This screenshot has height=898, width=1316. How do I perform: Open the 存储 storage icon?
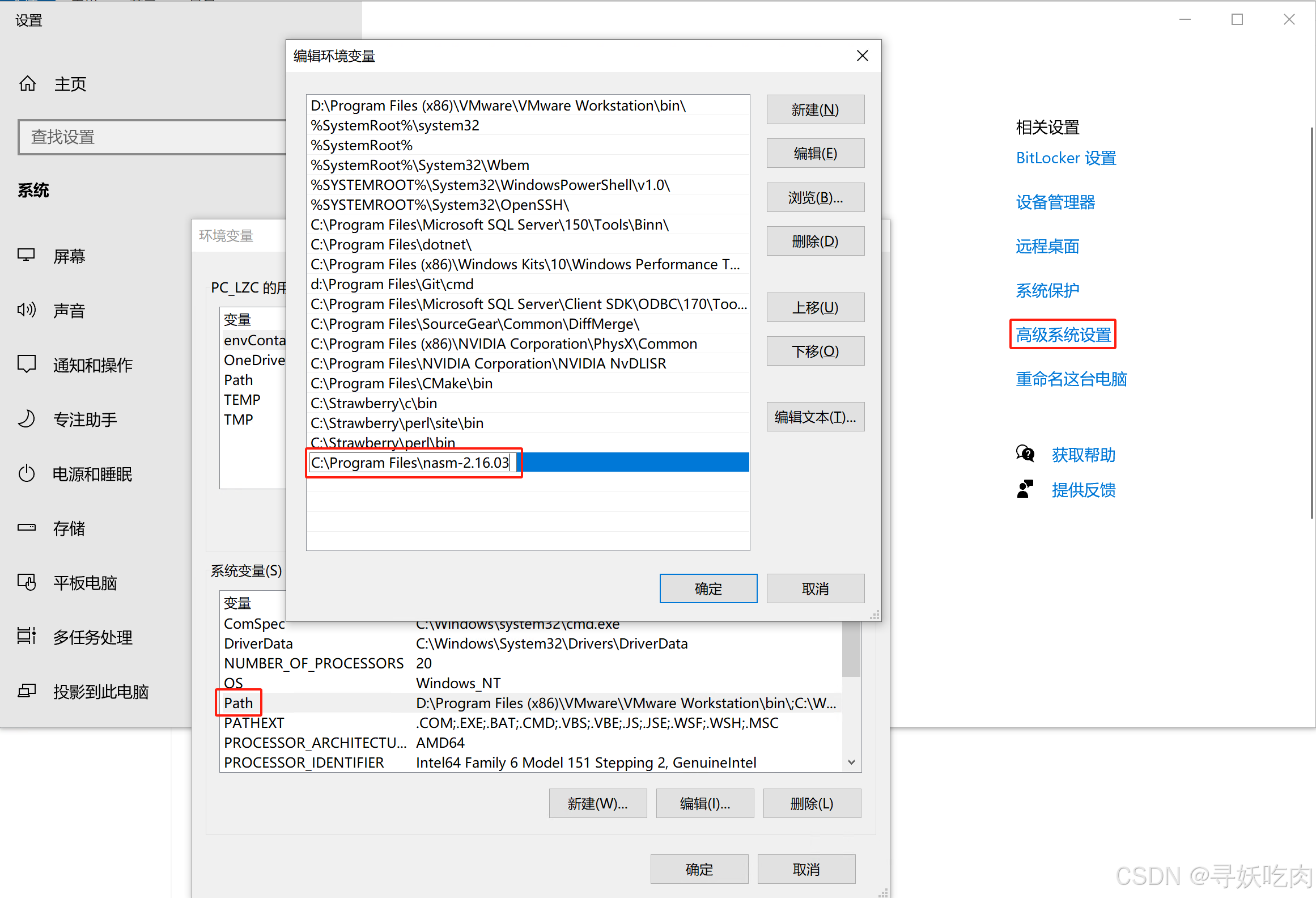pyautogui.click(x=26, y=528)
